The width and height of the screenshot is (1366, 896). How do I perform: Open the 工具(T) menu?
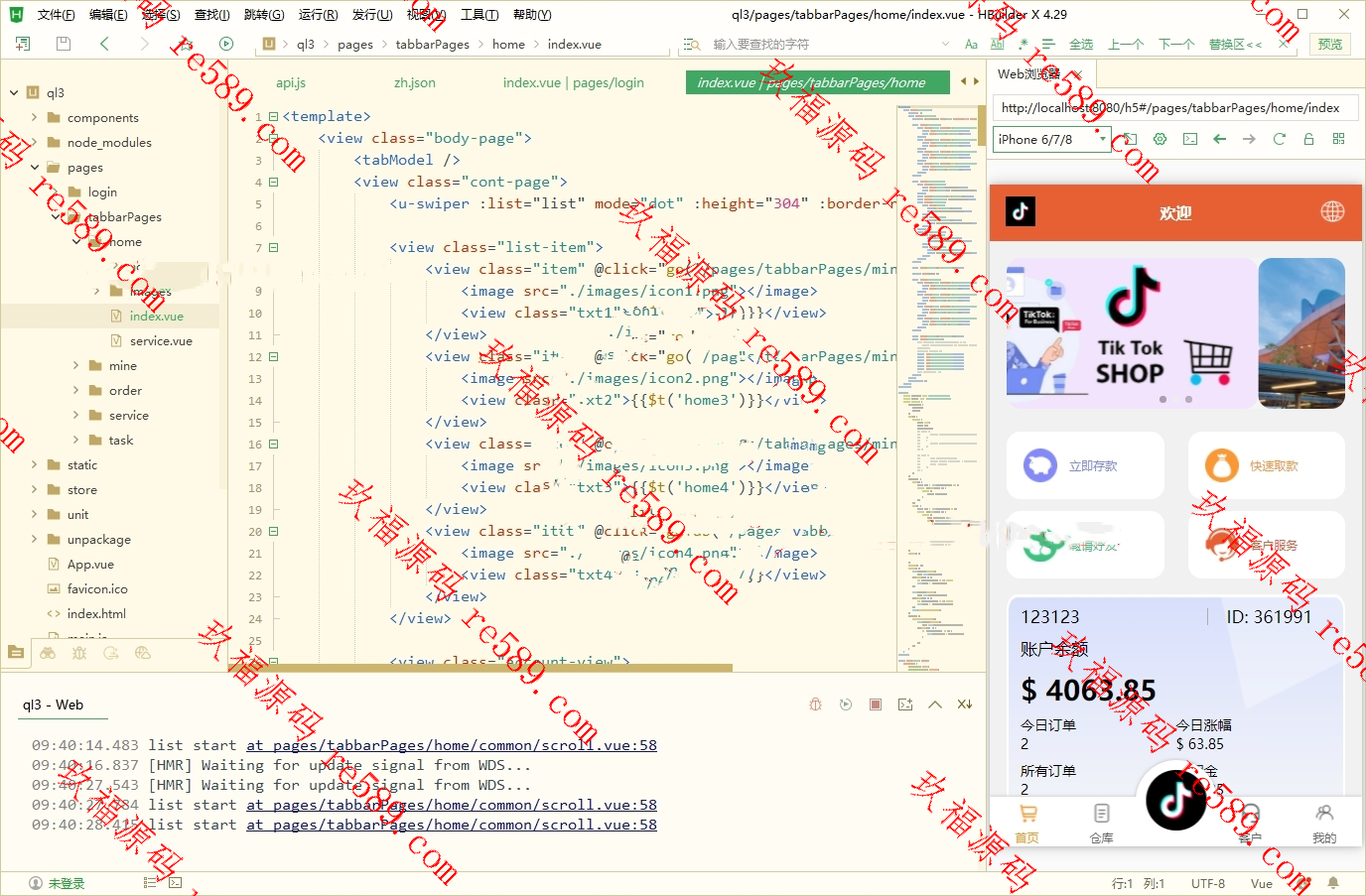pyautogui.click(x=479, y=15)
